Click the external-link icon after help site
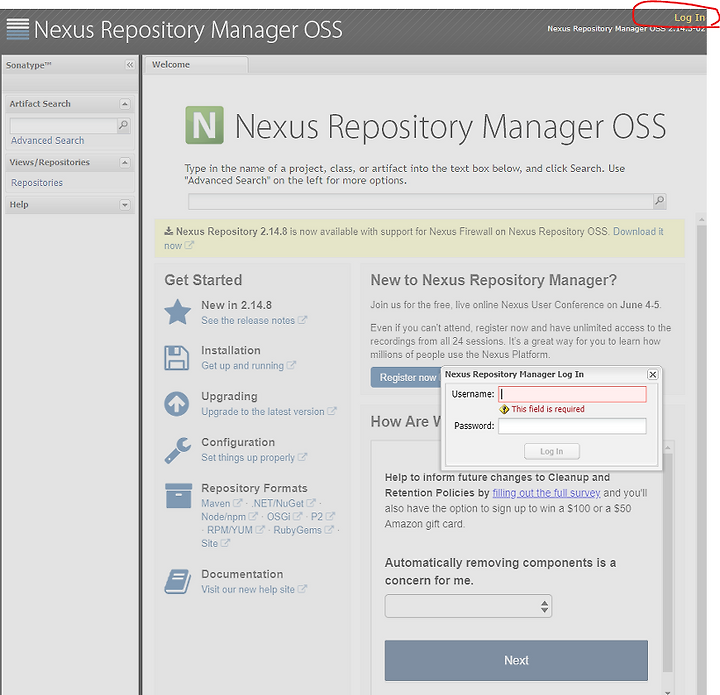This screenshot has width=720, height=695. tap(302, 589)
